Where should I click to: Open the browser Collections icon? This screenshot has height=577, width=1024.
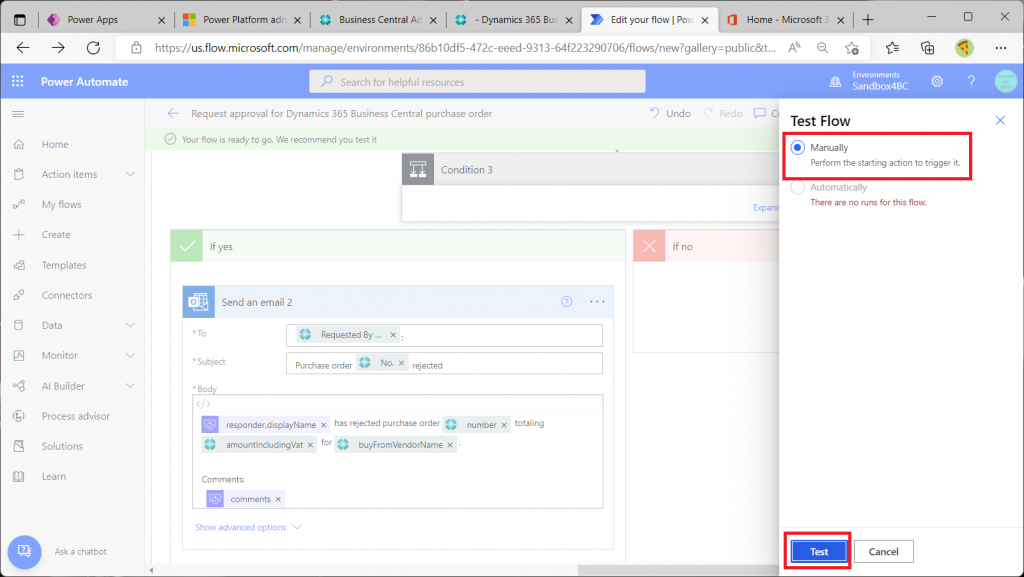927,48
